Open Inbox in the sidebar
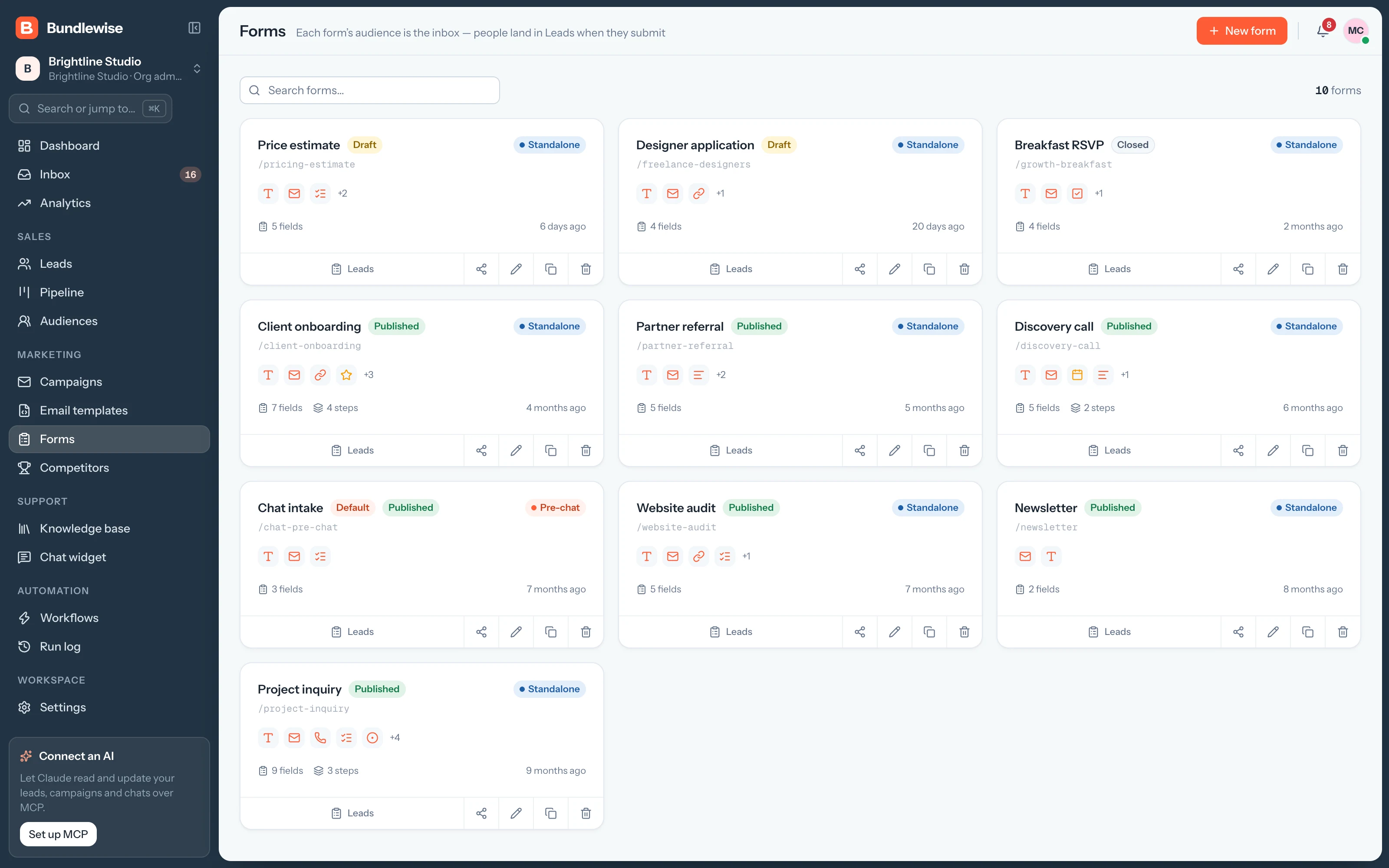The width and height of the screenshot is (1389, 868). click(109, 174)
